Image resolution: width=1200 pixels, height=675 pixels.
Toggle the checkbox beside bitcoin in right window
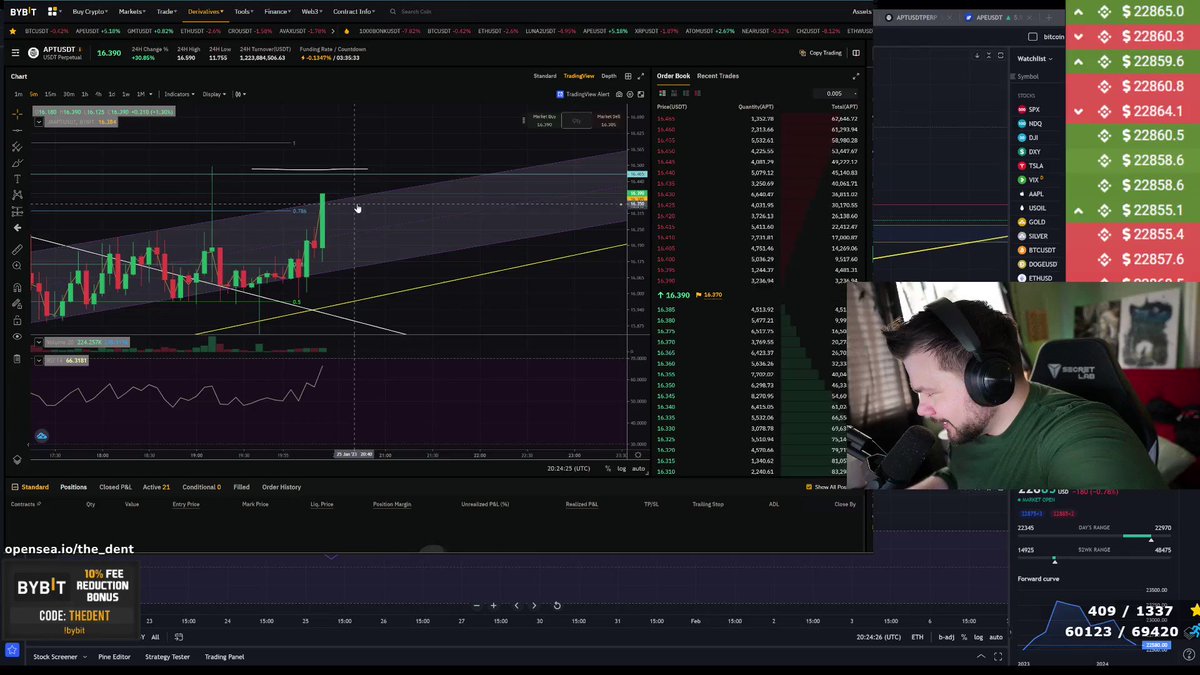coord(1033,37)
